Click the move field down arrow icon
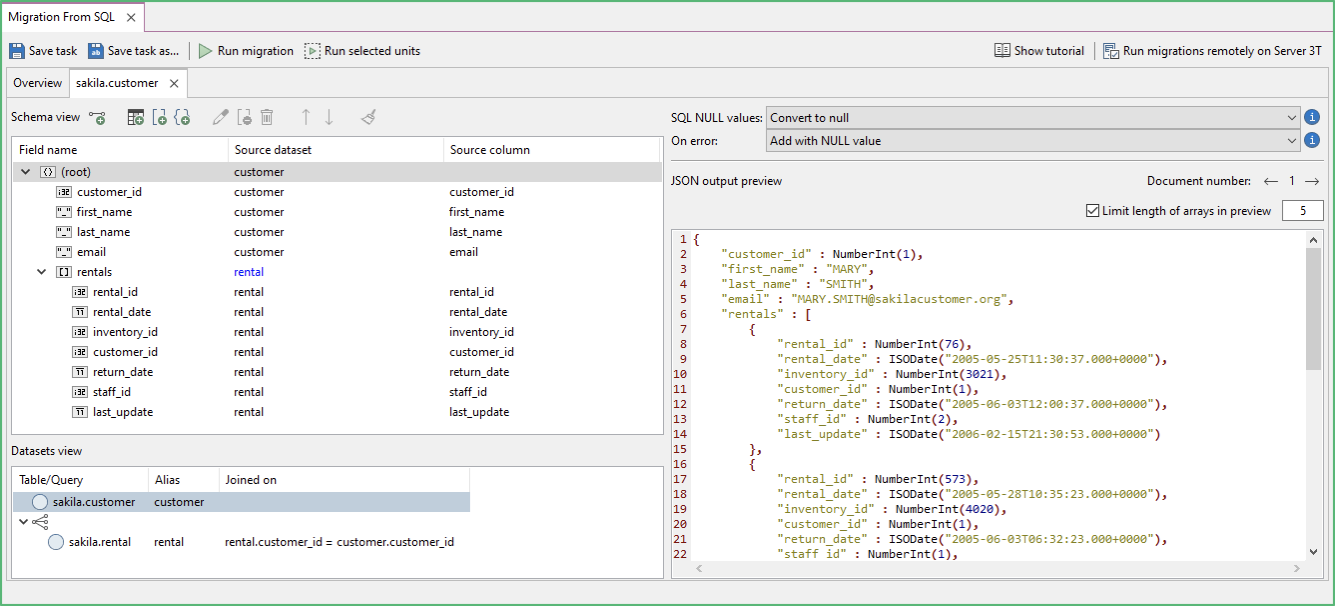 [329, 117]
